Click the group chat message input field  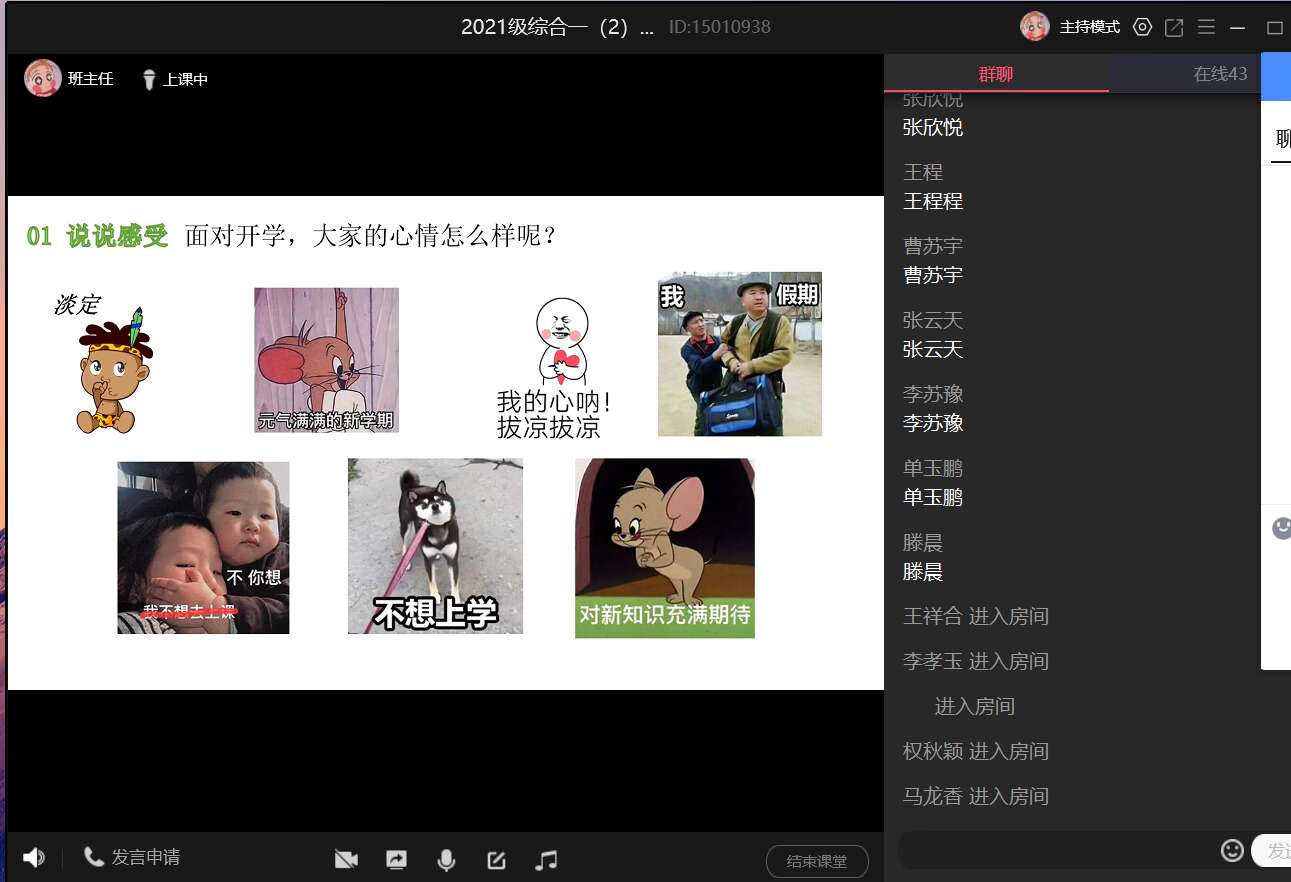(x=1057, y=851)
